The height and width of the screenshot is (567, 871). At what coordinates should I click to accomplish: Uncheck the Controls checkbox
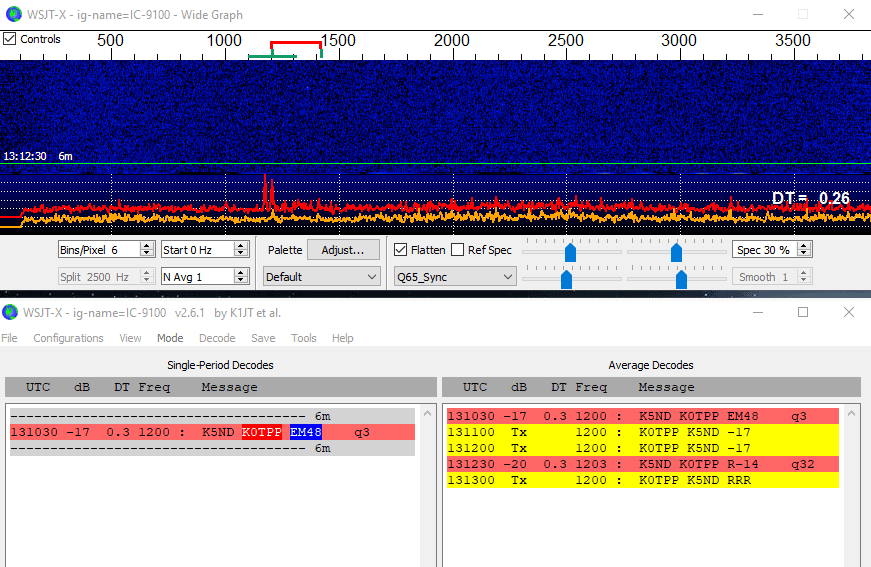10,39
